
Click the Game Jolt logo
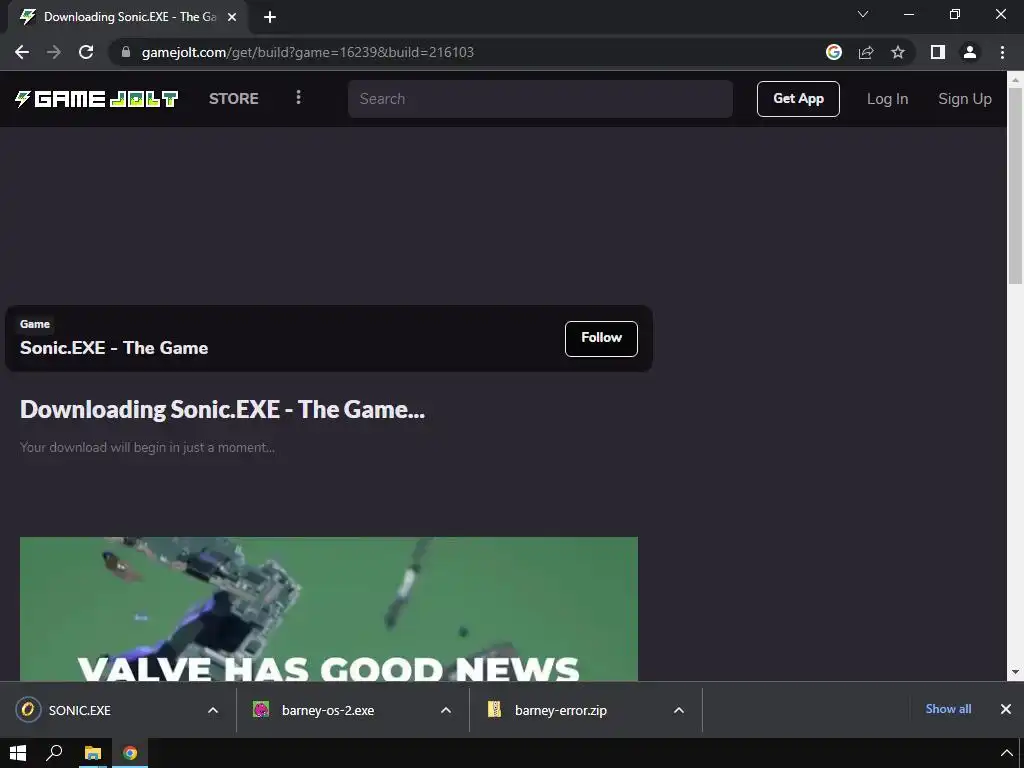click(x=97, y=99)
